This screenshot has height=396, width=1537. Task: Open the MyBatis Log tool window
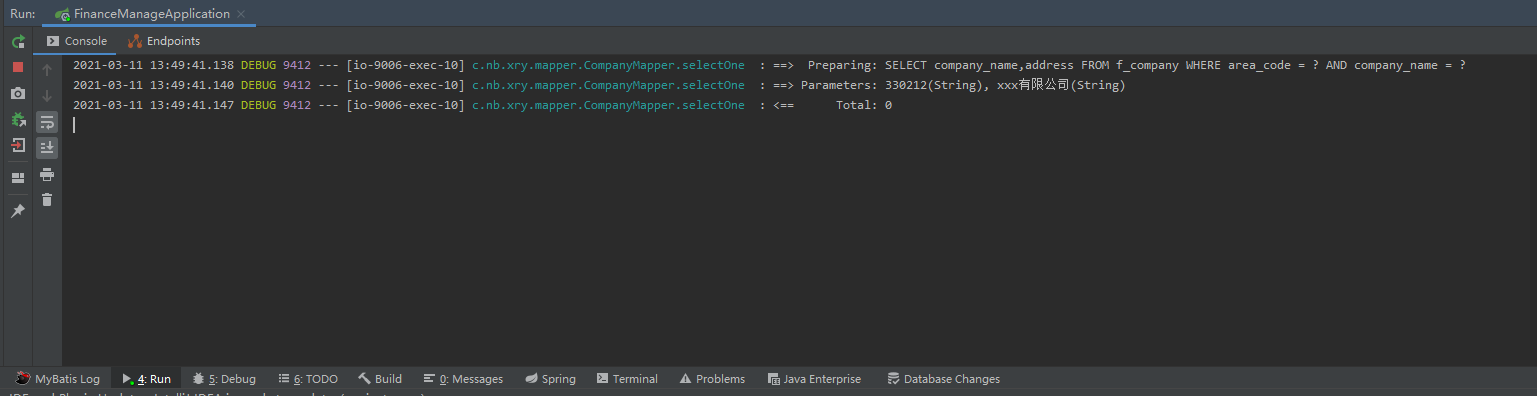pyautogui.click(x=57, y=379)
